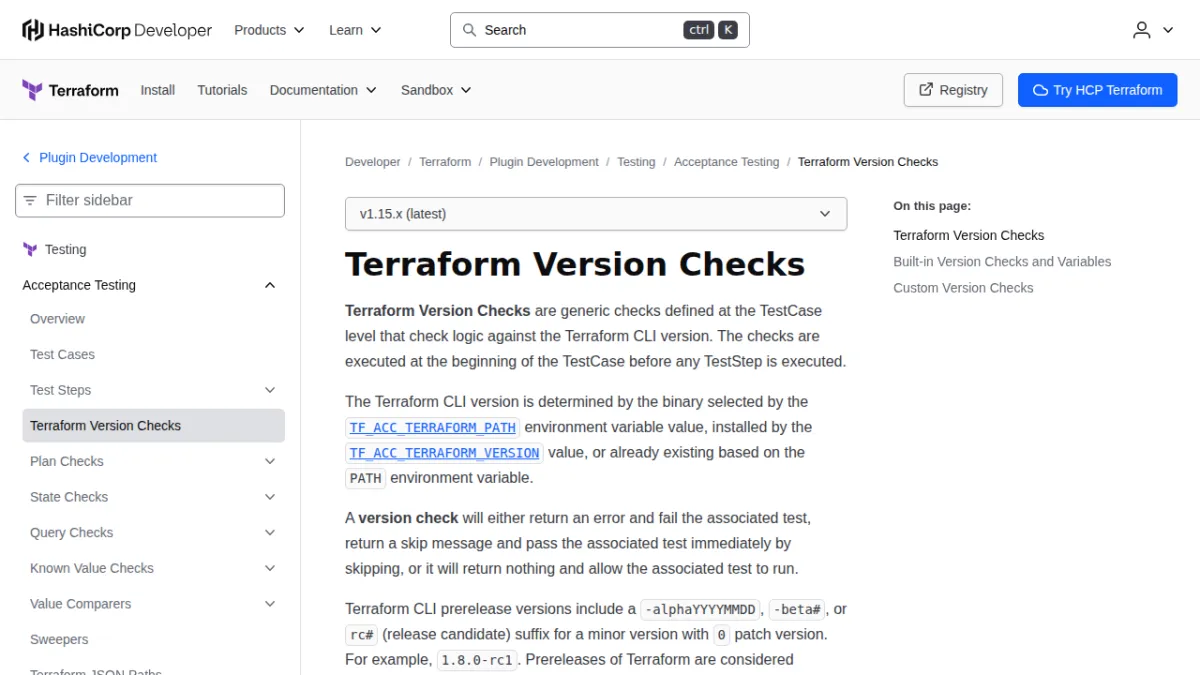
Task: Click the Registry button
Action: (954, 90)
